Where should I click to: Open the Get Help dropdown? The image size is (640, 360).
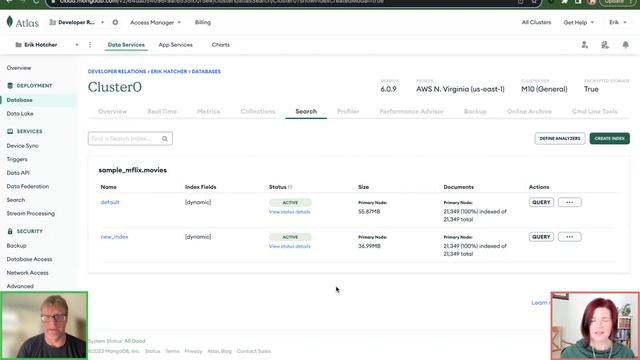coord(579,22)
